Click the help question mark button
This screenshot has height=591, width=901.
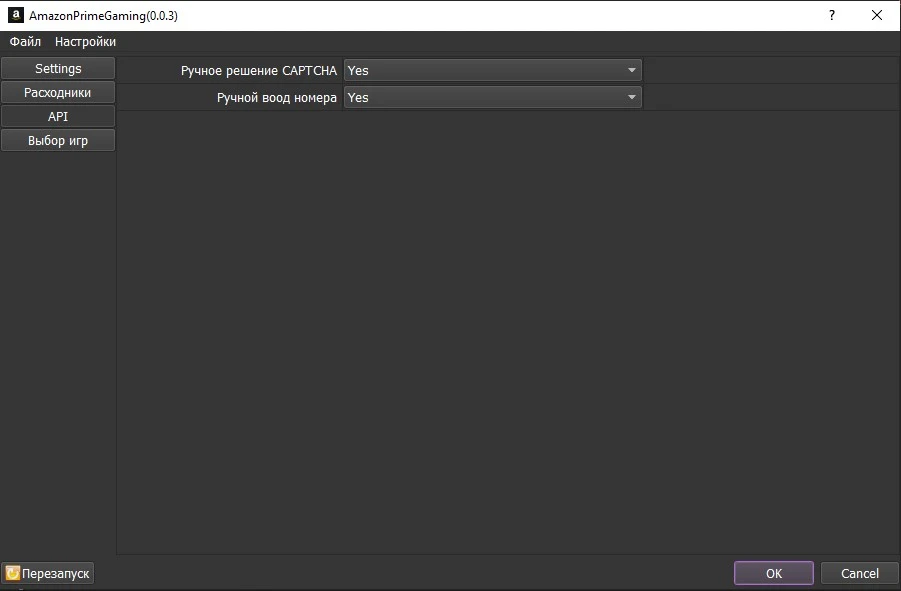point(831,16)
